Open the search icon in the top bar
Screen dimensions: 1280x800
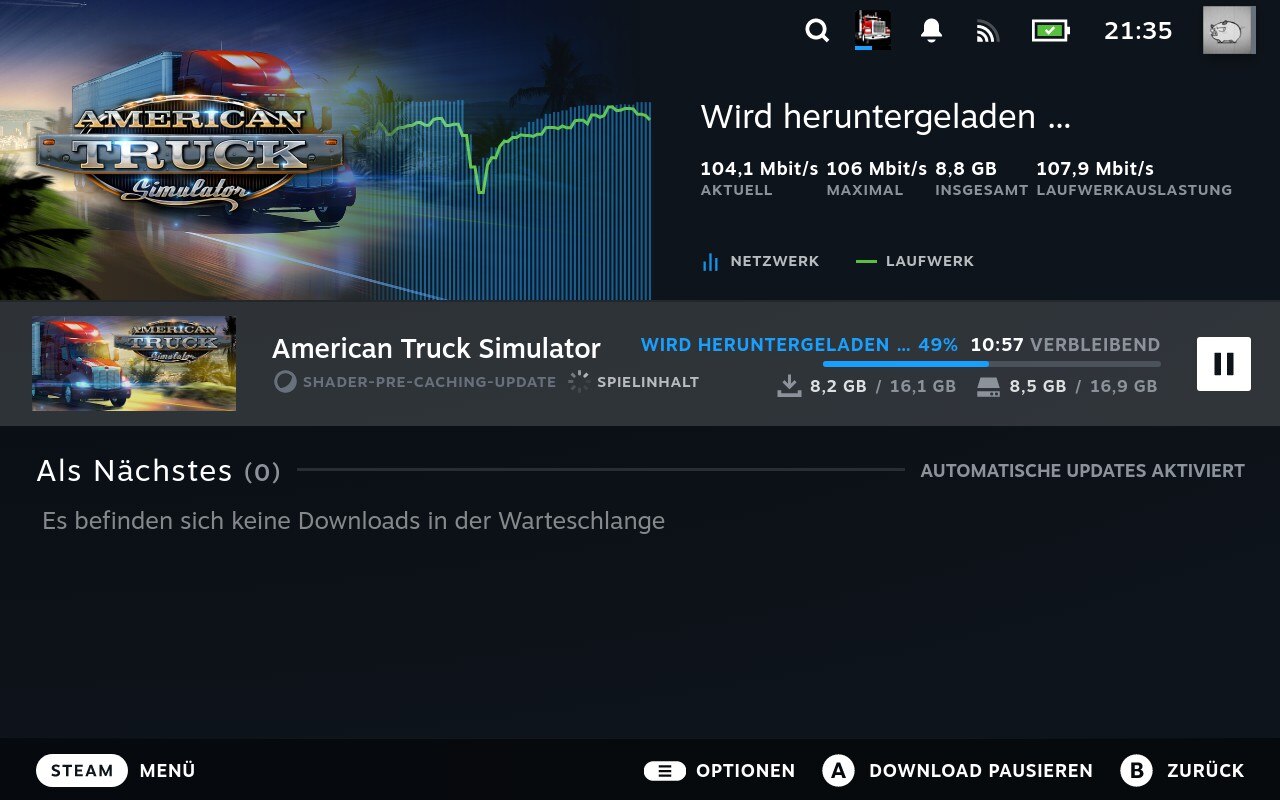(816, 31)
